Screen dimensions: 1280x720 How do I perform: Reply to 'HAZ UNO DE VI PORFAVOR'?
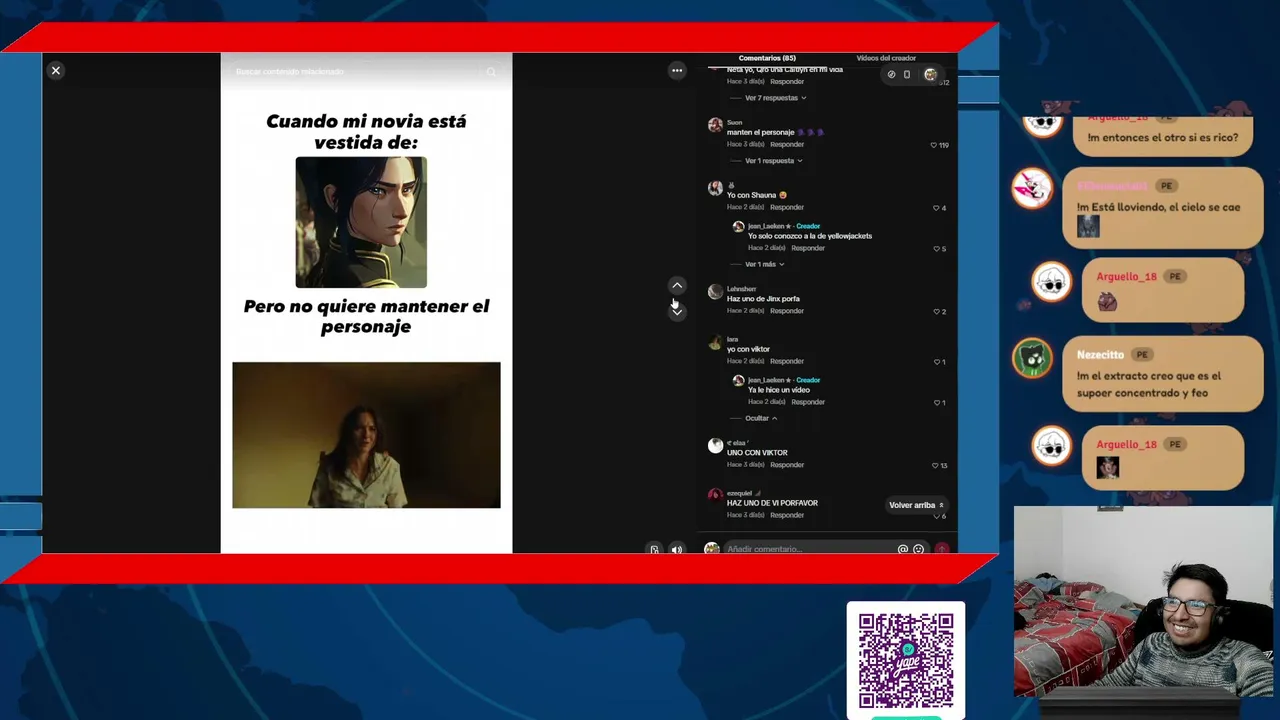787,515
